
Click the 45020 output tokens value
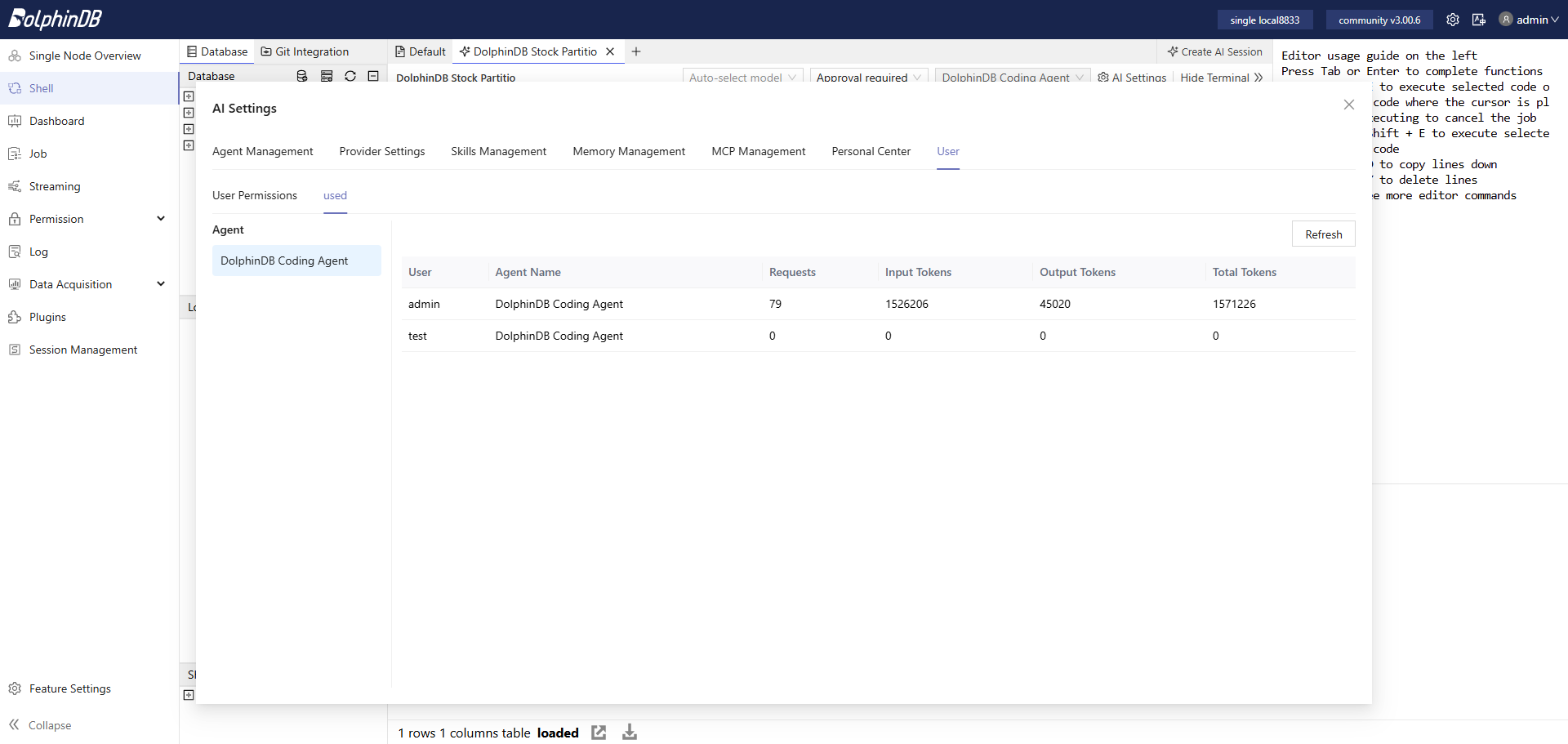click(x=1055, y=304)
